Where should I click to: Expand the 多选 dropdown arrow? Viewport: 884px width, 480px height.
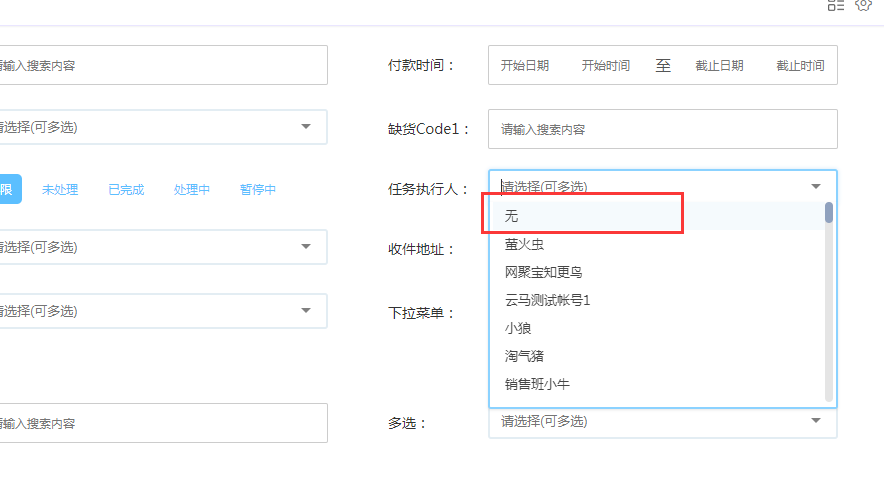click(x=816, y=421)
